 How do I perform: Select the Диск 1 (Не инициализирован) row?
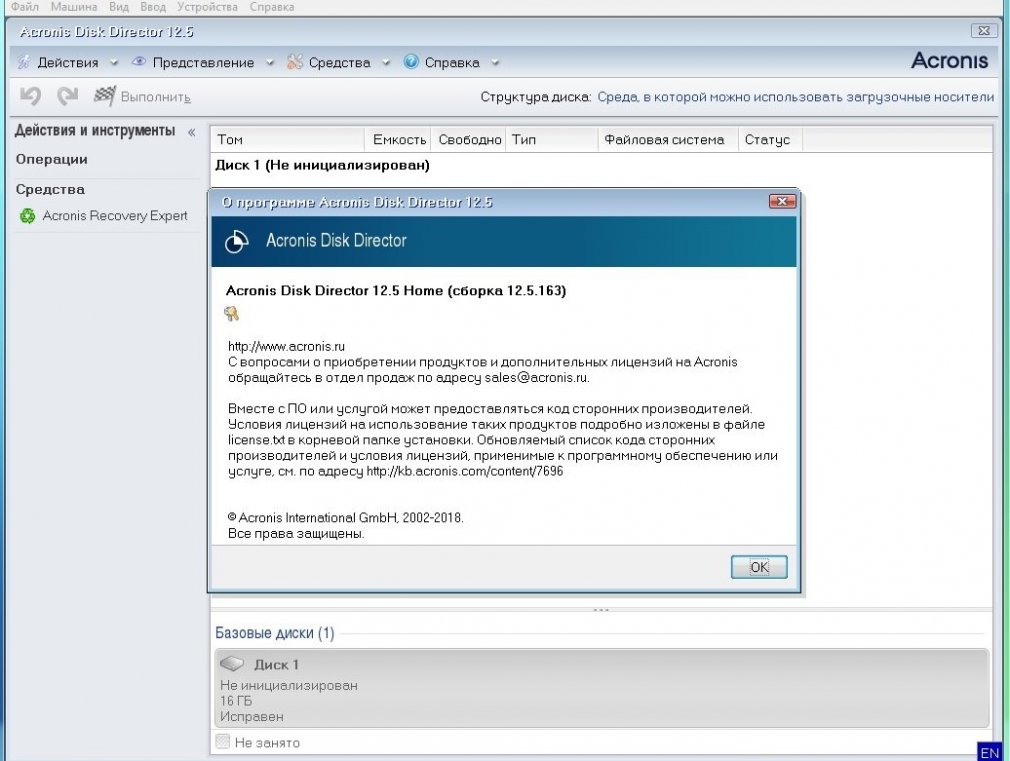(601, 166)
